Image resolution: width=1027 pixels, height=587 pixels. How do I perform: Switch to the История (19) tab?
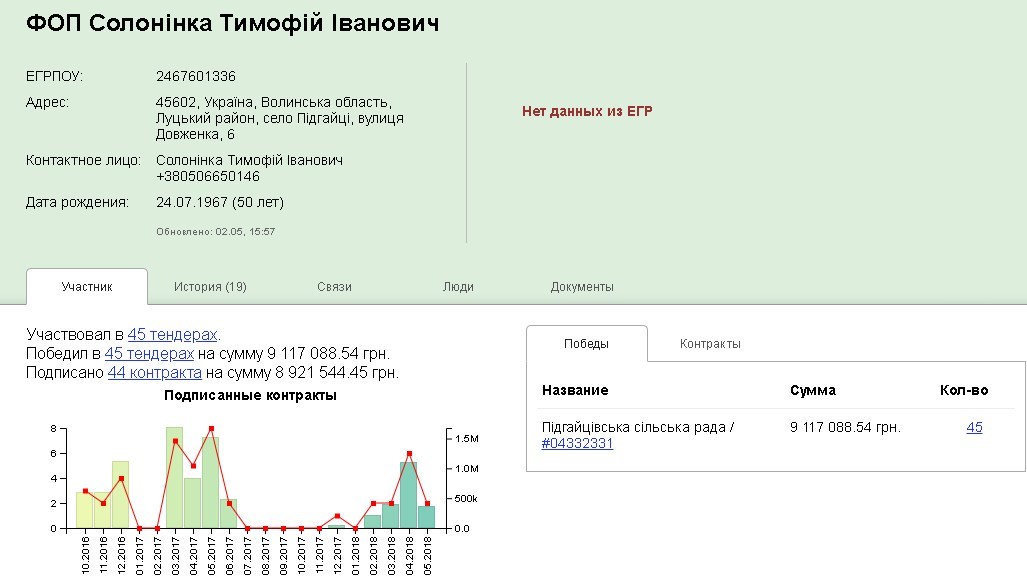[x=210, y=287]
